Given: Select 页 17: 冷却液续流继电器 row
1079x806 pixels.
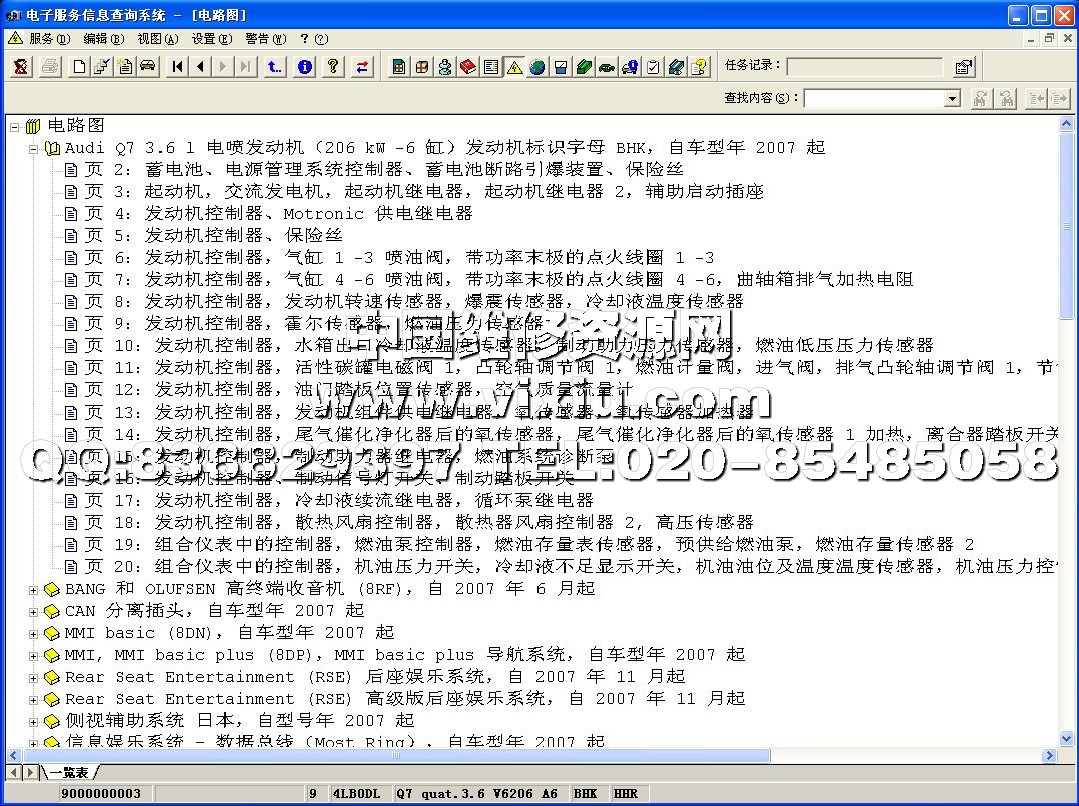Looking at the screenshot, I should (329, 500).
